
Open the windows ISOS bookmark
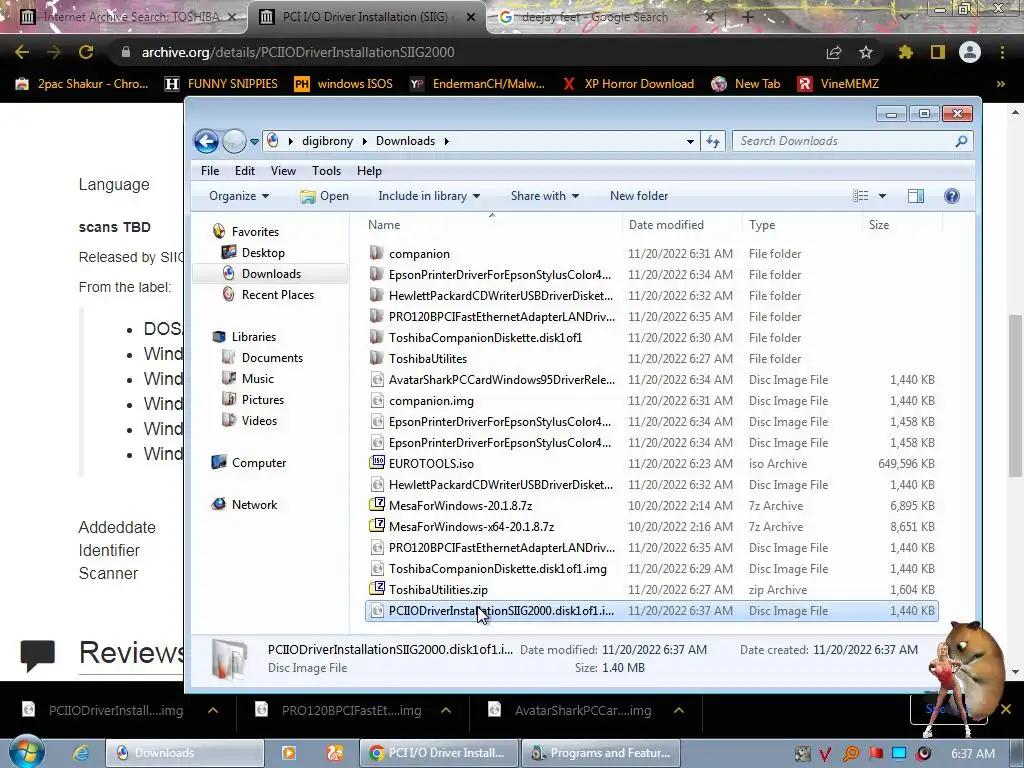(x=344, y=84)
